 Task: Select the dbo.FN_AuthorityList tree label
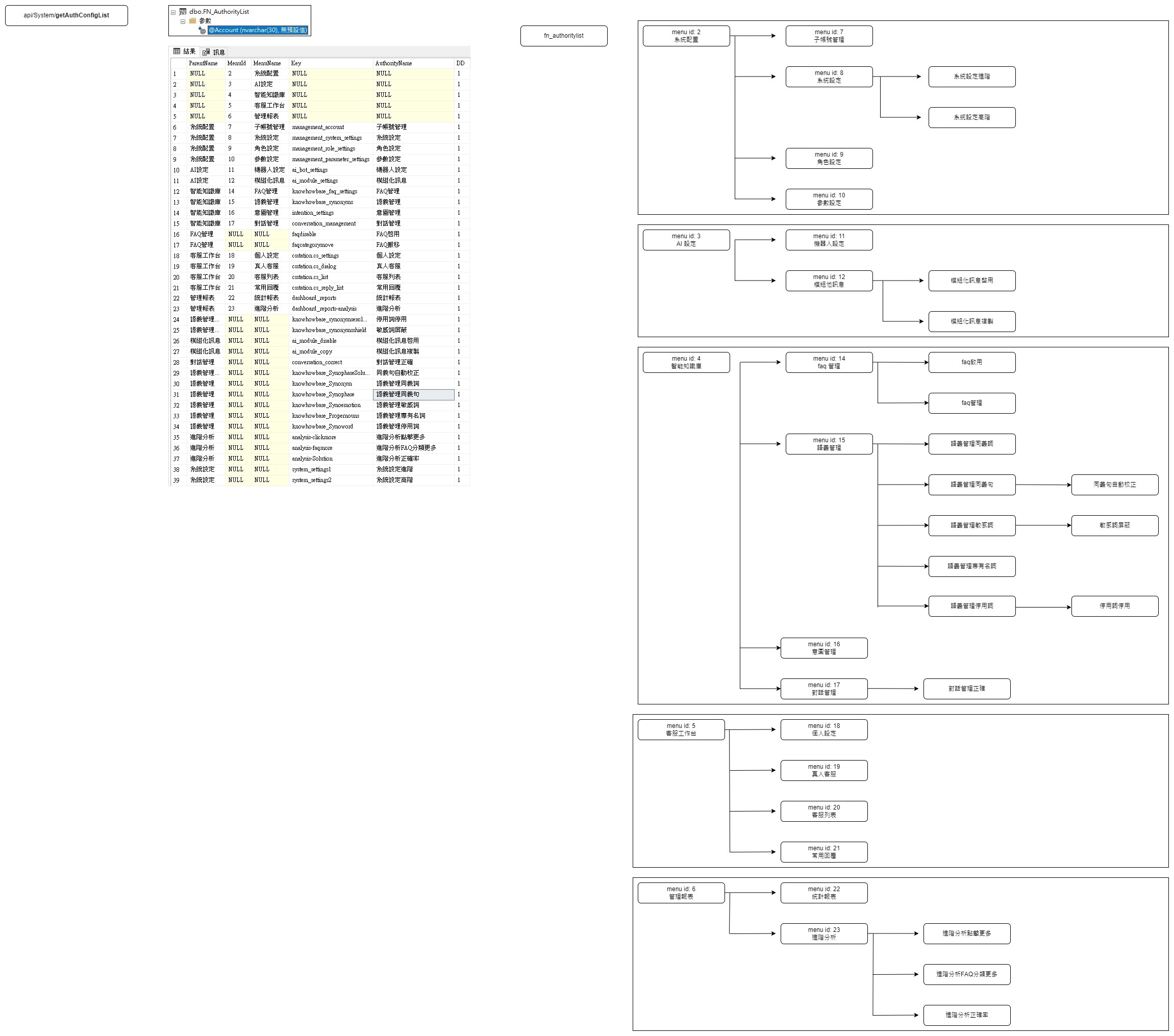219,12
